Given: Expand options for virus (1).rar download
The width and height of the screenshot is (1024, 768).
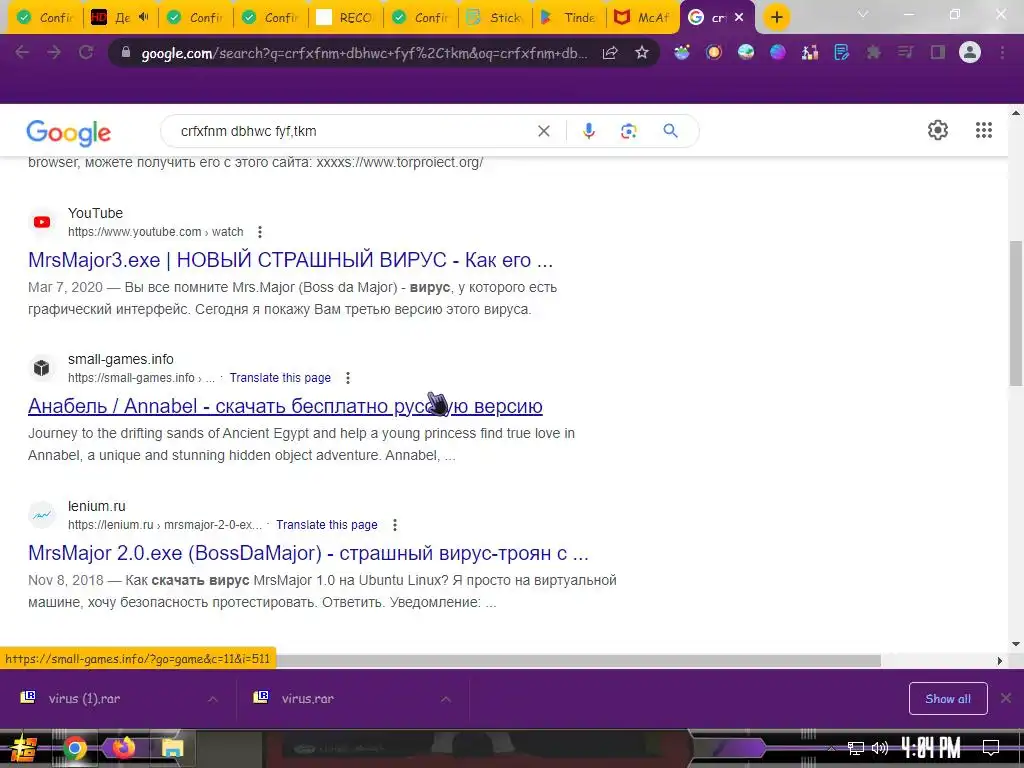Looking at the screenshot, I should (213, 699).
